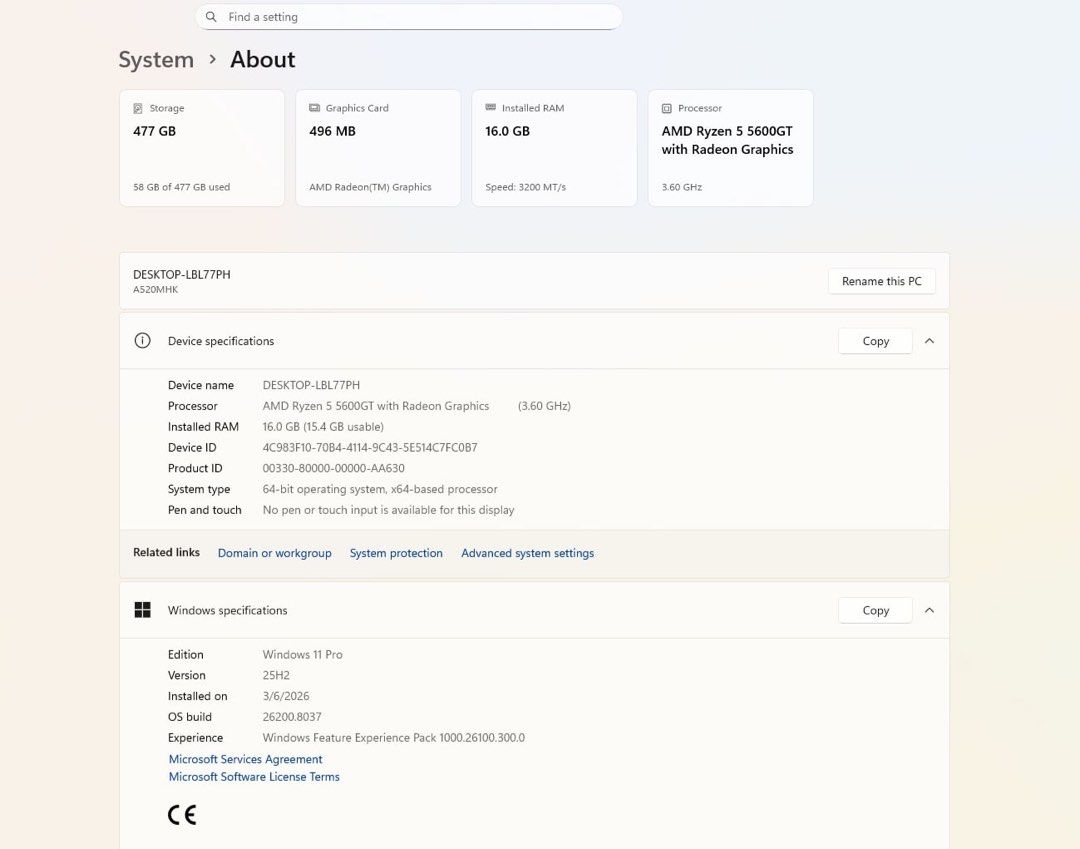Select the Graphics Card 496 MB card

click(x=378, y=148)
